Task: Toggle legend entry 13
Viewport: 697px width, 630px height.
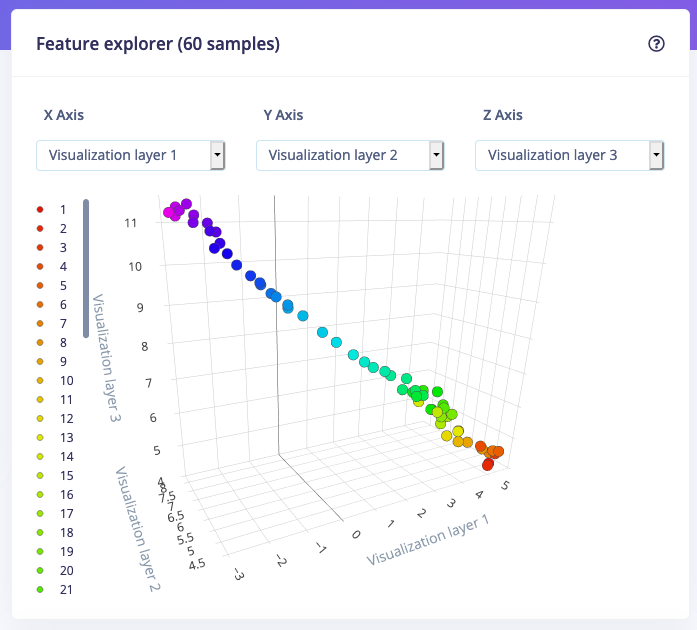Action: coord(55,437)
